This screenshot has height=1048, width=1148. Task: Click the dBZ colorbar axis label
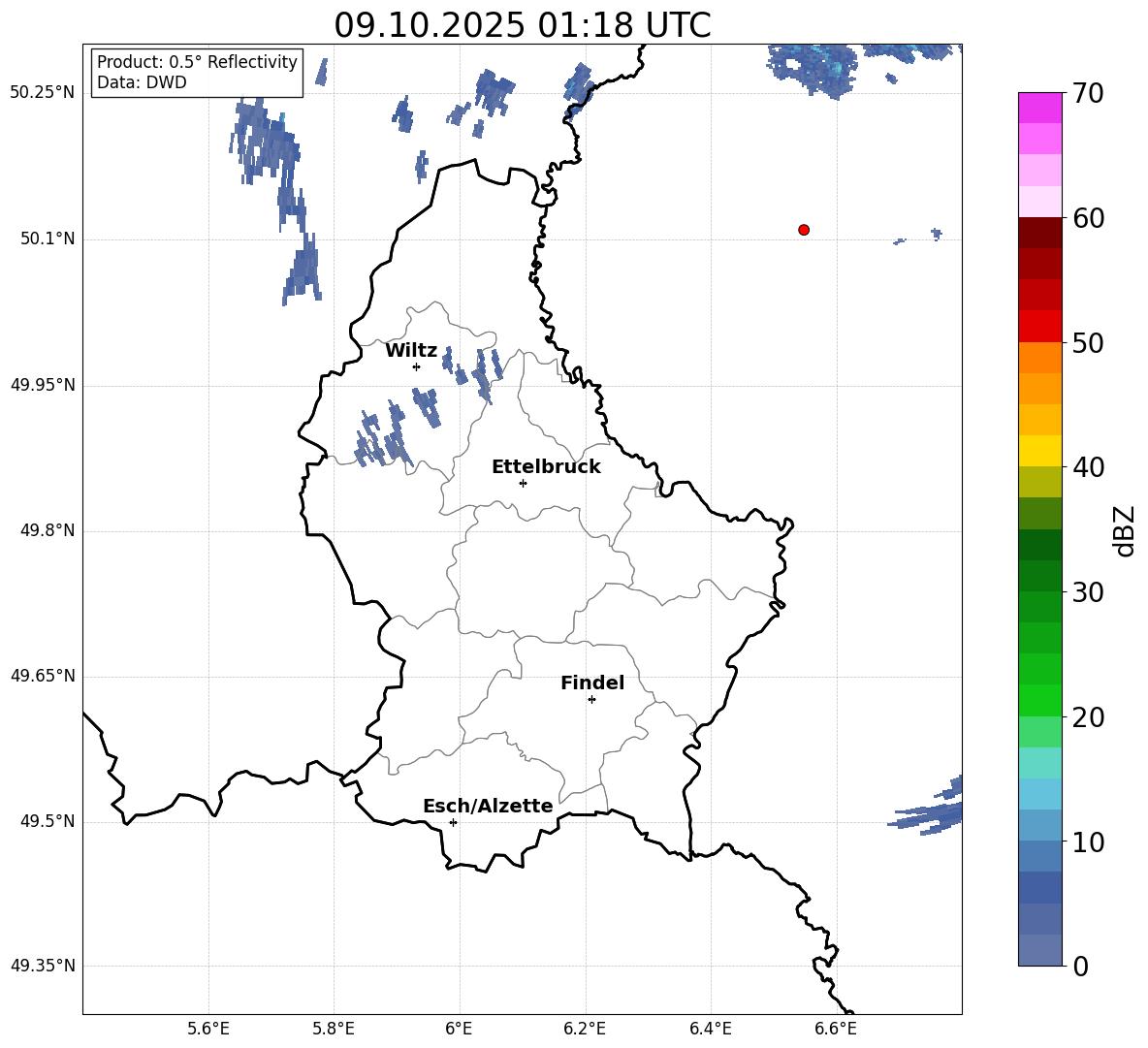point(1124,530)
